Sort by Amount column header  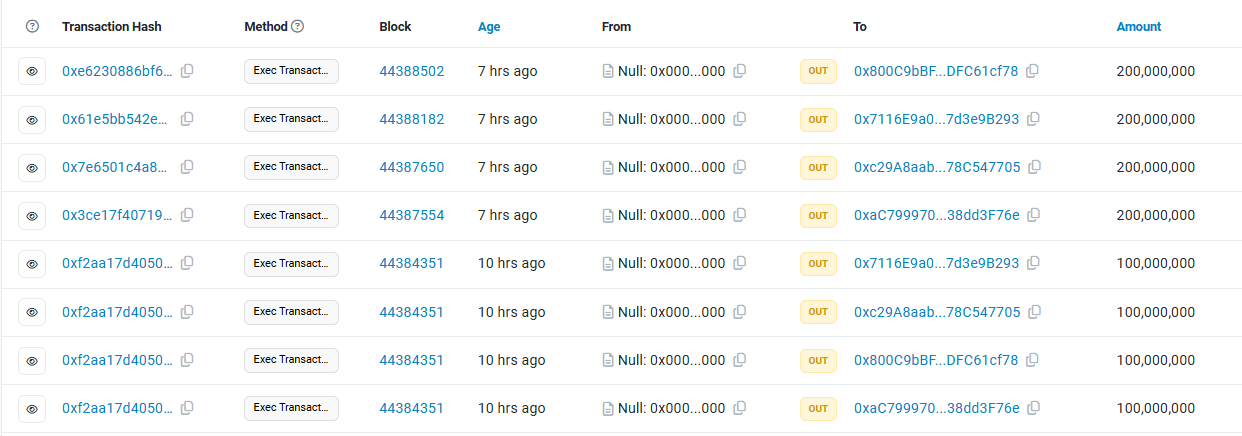click(1139, 27)
